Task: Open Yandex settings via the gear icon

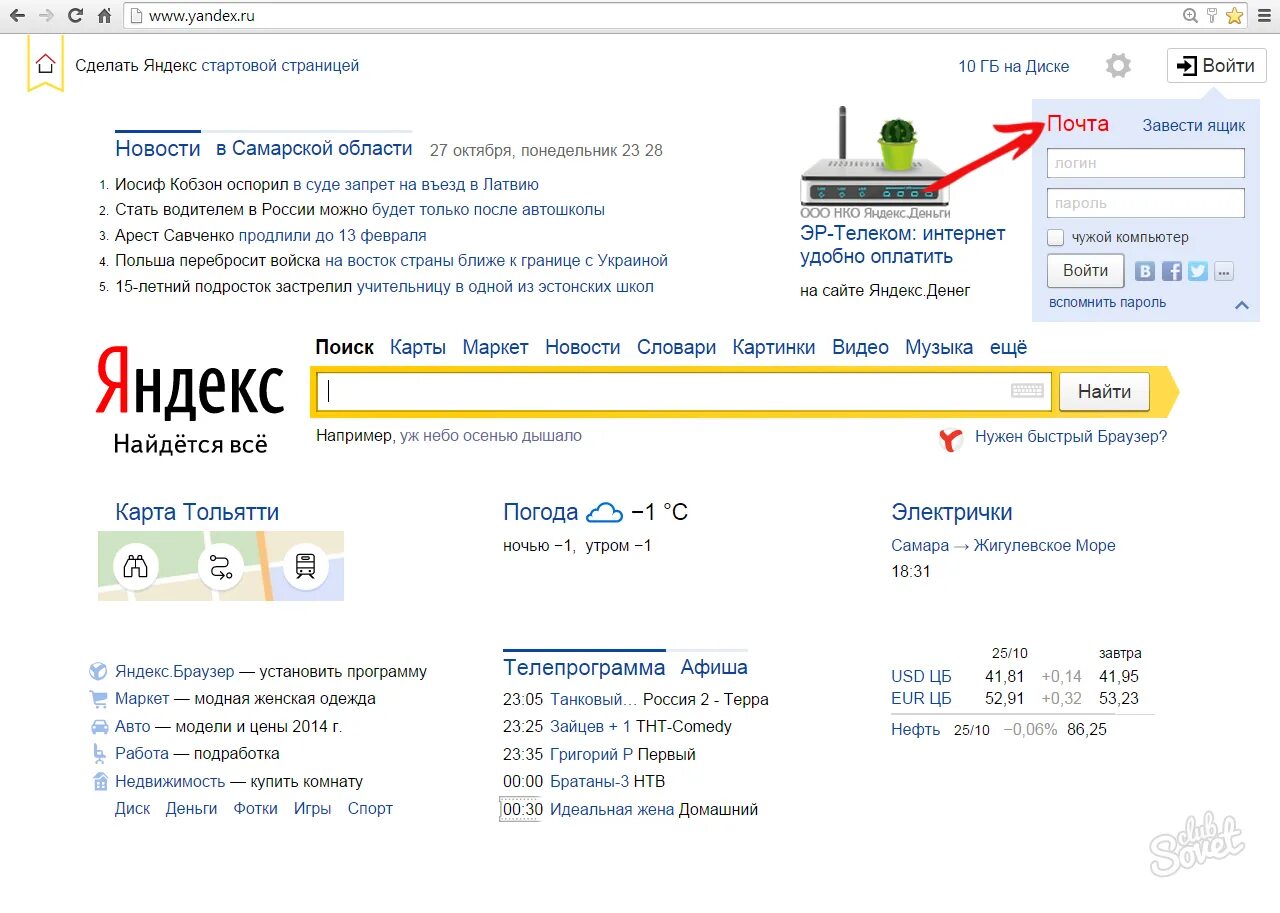Action: (1118, 66)
